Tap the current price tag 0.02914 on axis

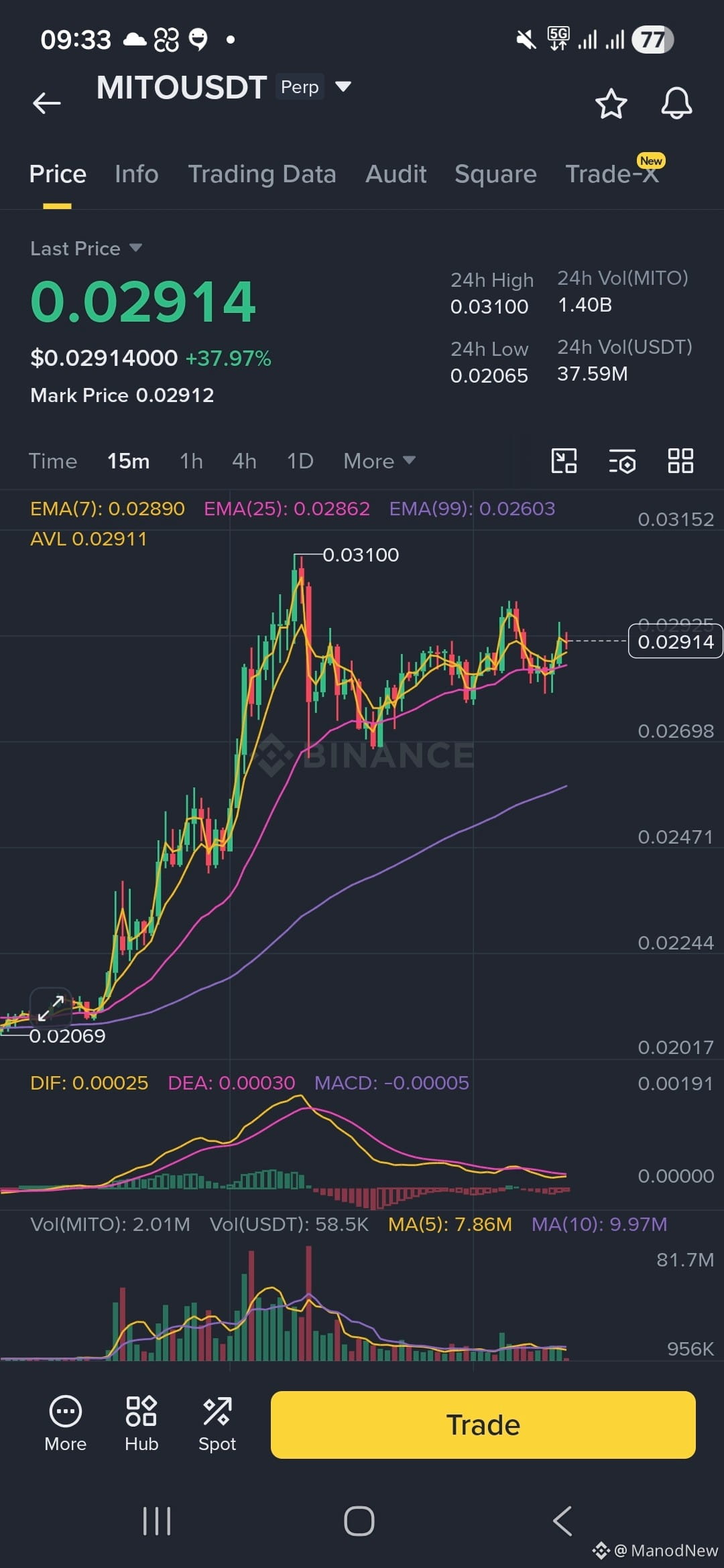click(x=675, y=641)
